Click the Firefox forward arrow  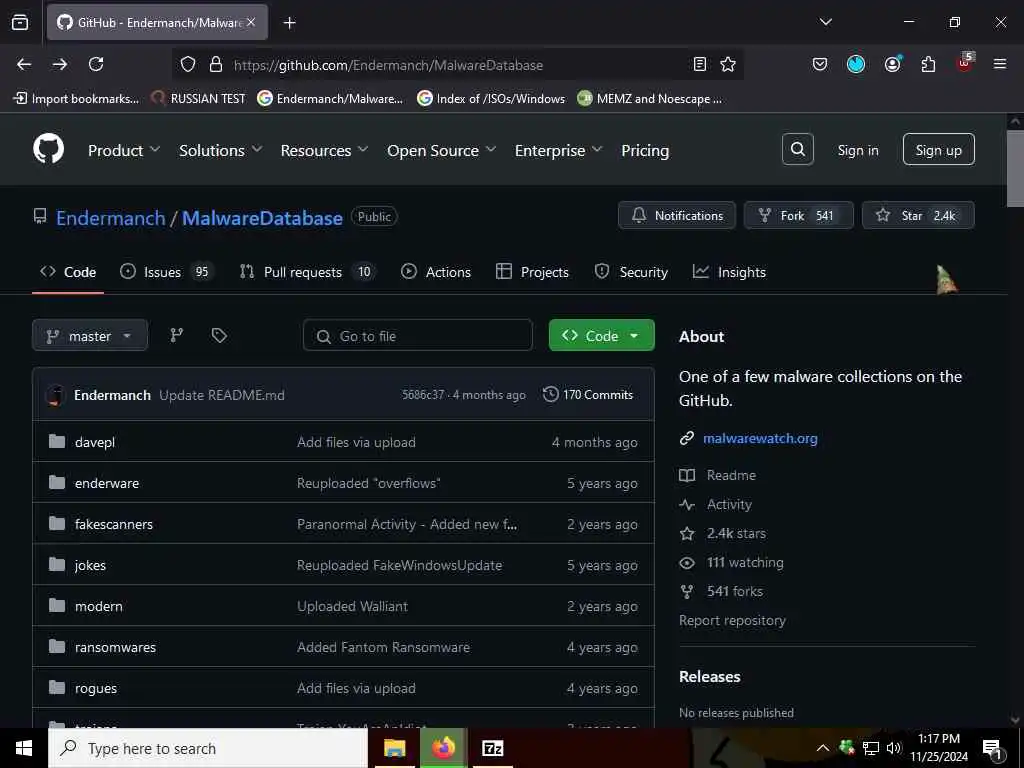point(60,64)
